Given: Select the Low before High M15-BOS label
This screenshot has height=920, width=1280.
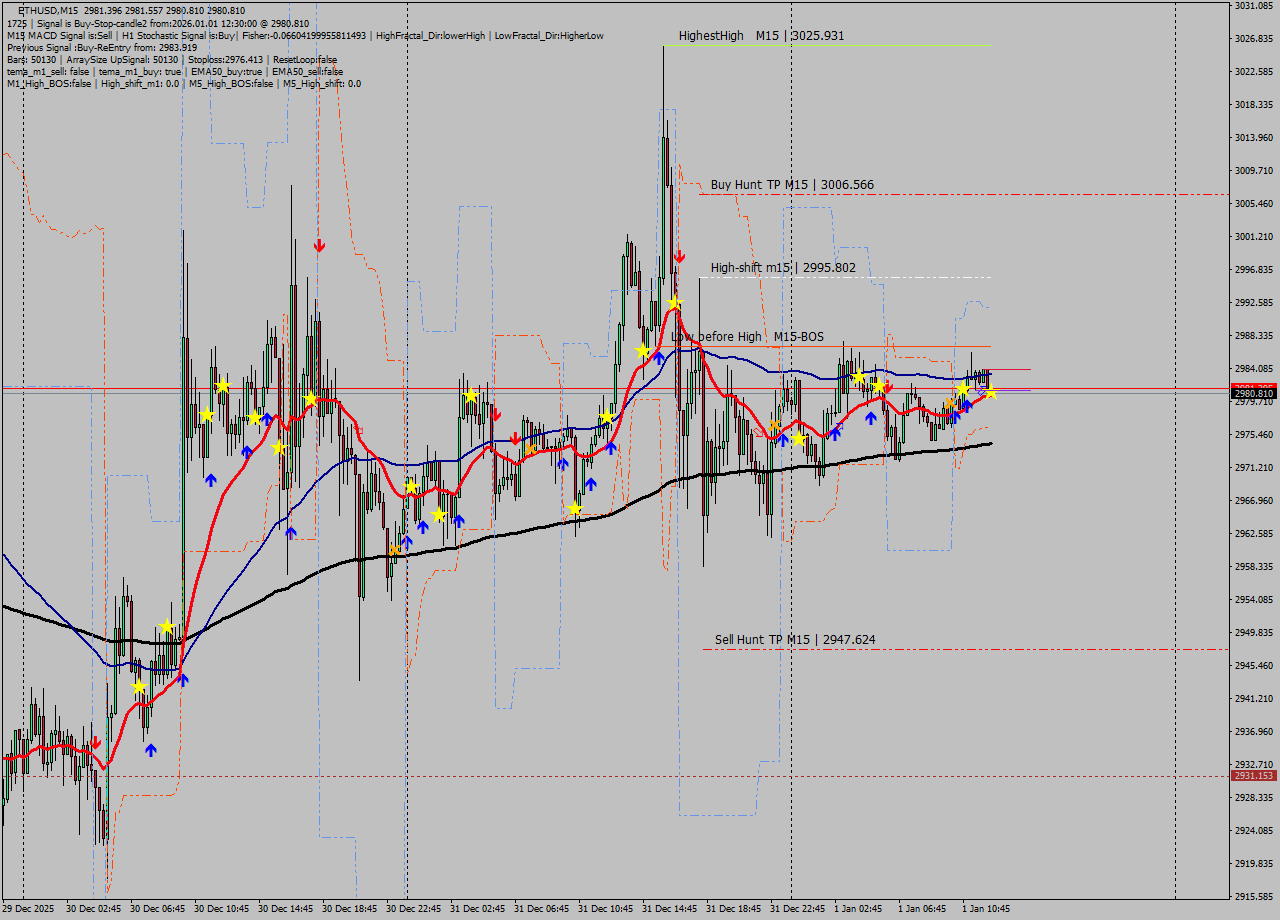Looking at the screenshot, I should point(750,337).
